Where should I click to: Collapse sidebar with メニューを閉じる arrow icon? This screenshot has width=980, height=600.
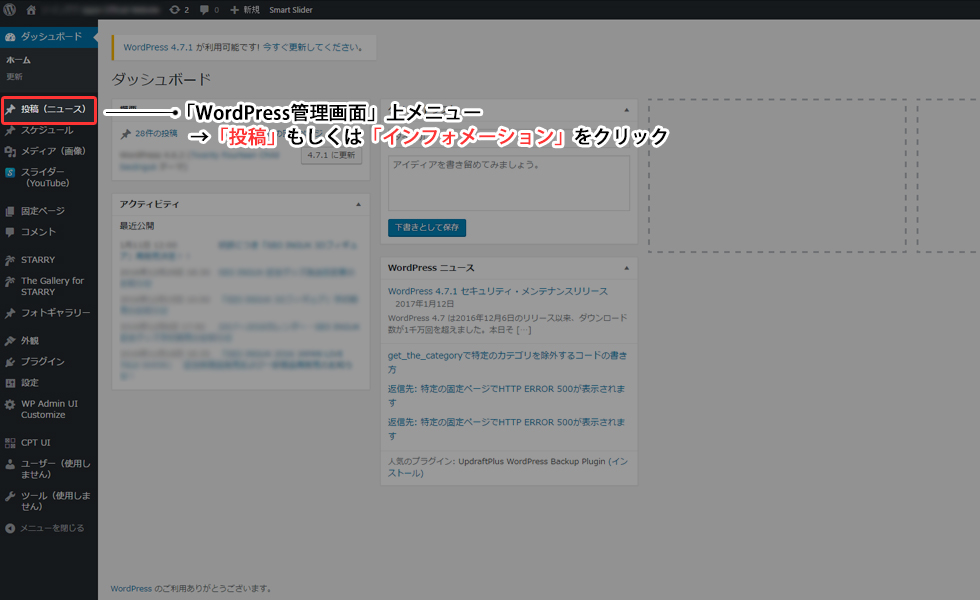(x=10, y=528)
